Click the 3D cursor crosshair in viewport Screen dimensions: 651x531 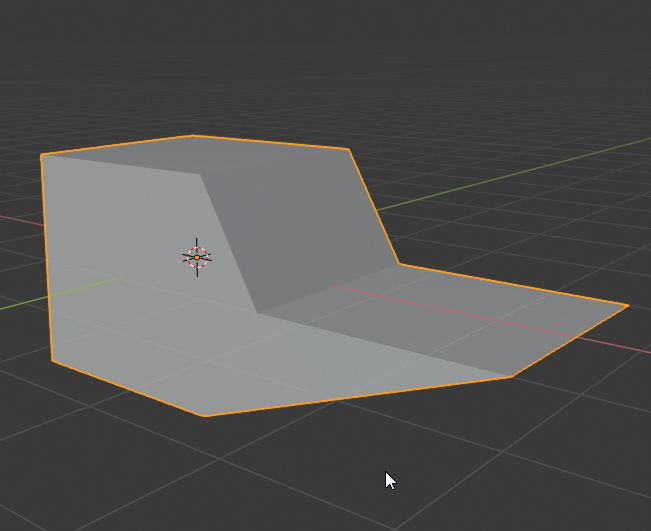197,257
